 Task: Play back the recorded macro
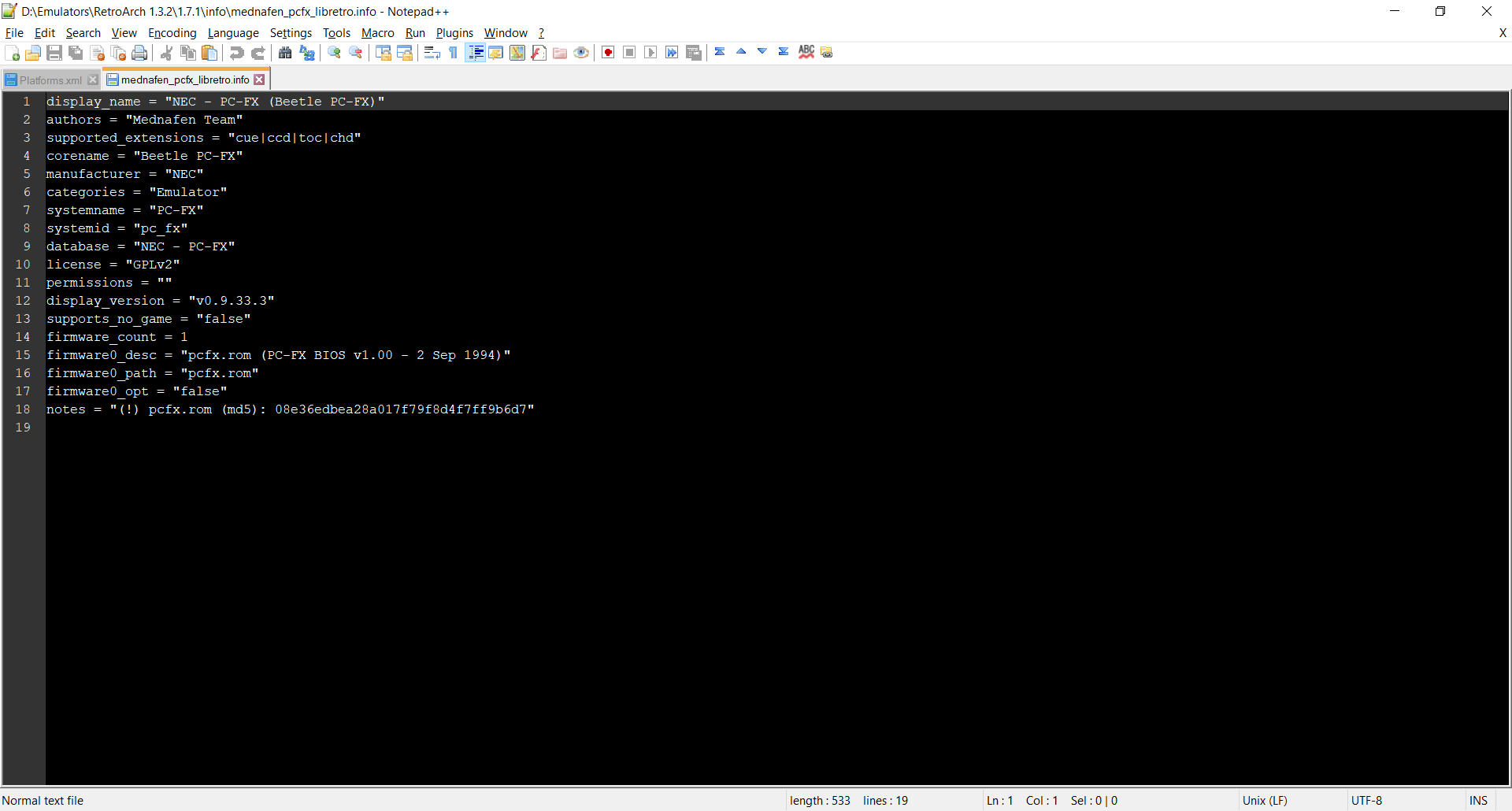coord(650,53)
